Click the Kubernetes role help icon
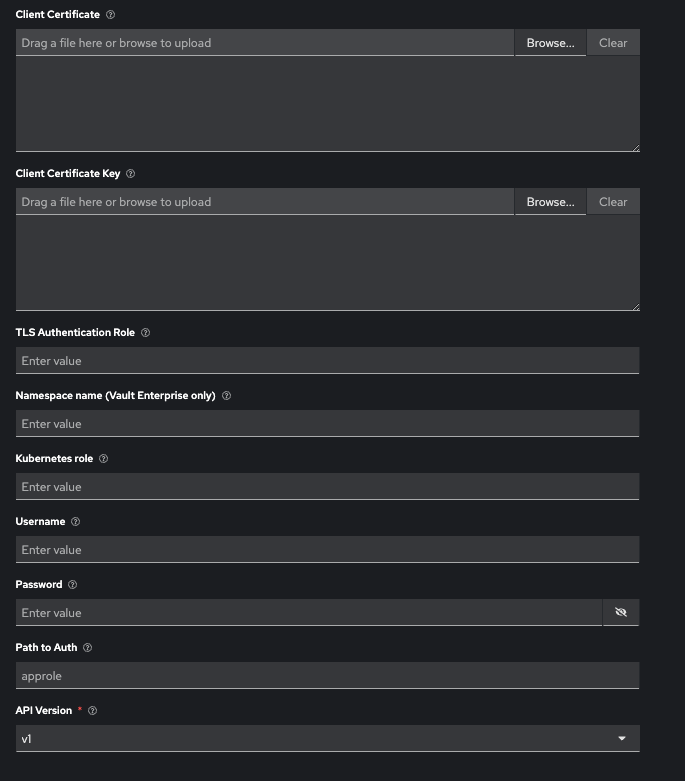This screenshot has width=685, height=781. pos(103,459)
